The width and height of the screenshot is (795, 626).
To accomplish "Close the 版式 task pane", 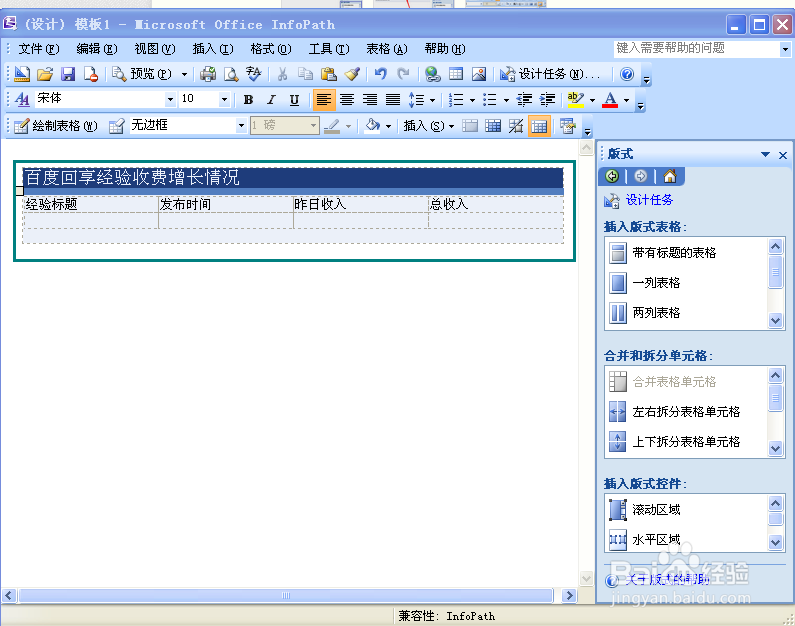I will [x=783, y=155].
